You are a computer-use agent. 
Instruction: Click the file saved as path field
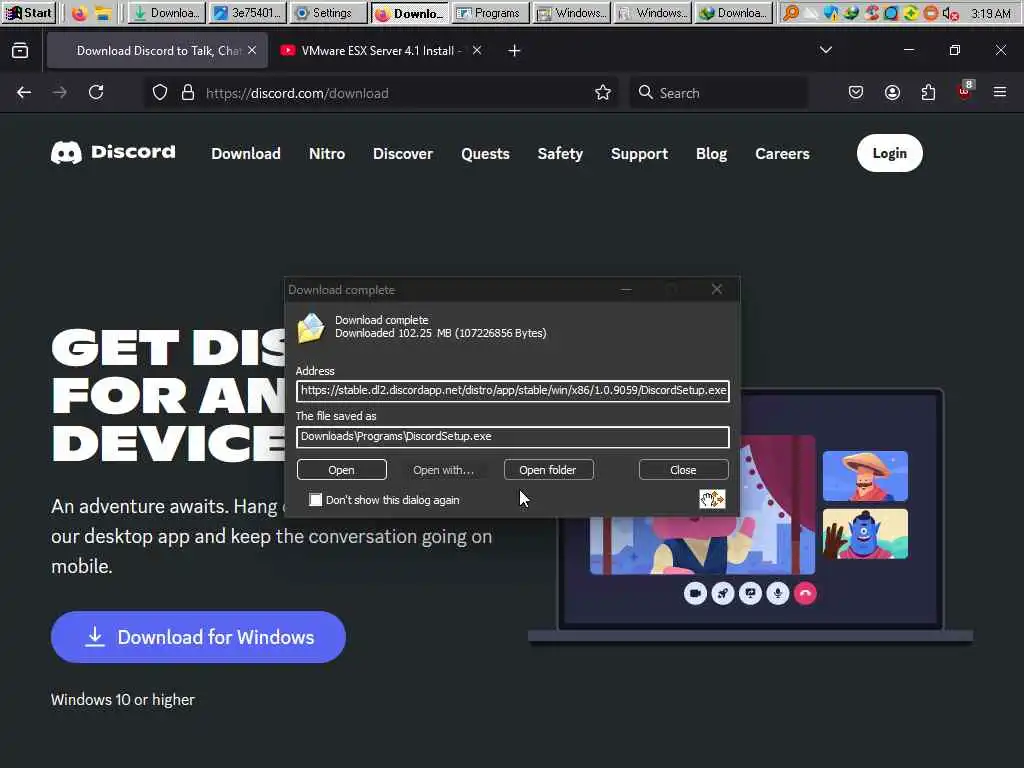(x=513, y=437)
